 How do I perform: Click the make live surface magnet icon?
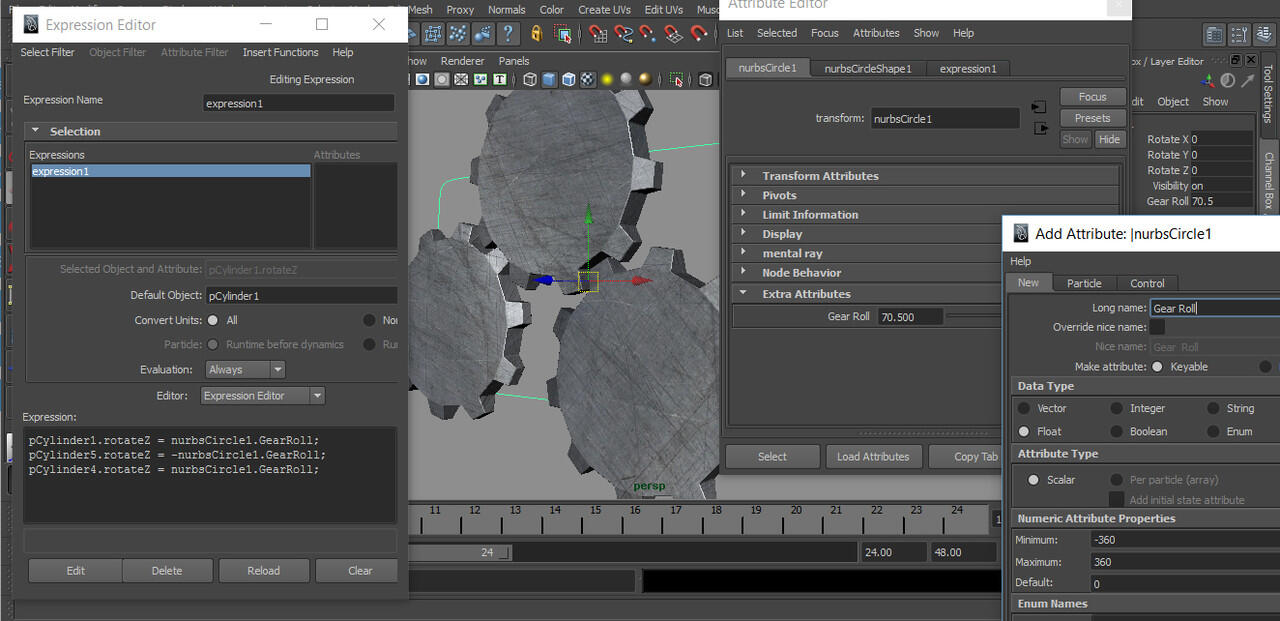tap(699, 33)
